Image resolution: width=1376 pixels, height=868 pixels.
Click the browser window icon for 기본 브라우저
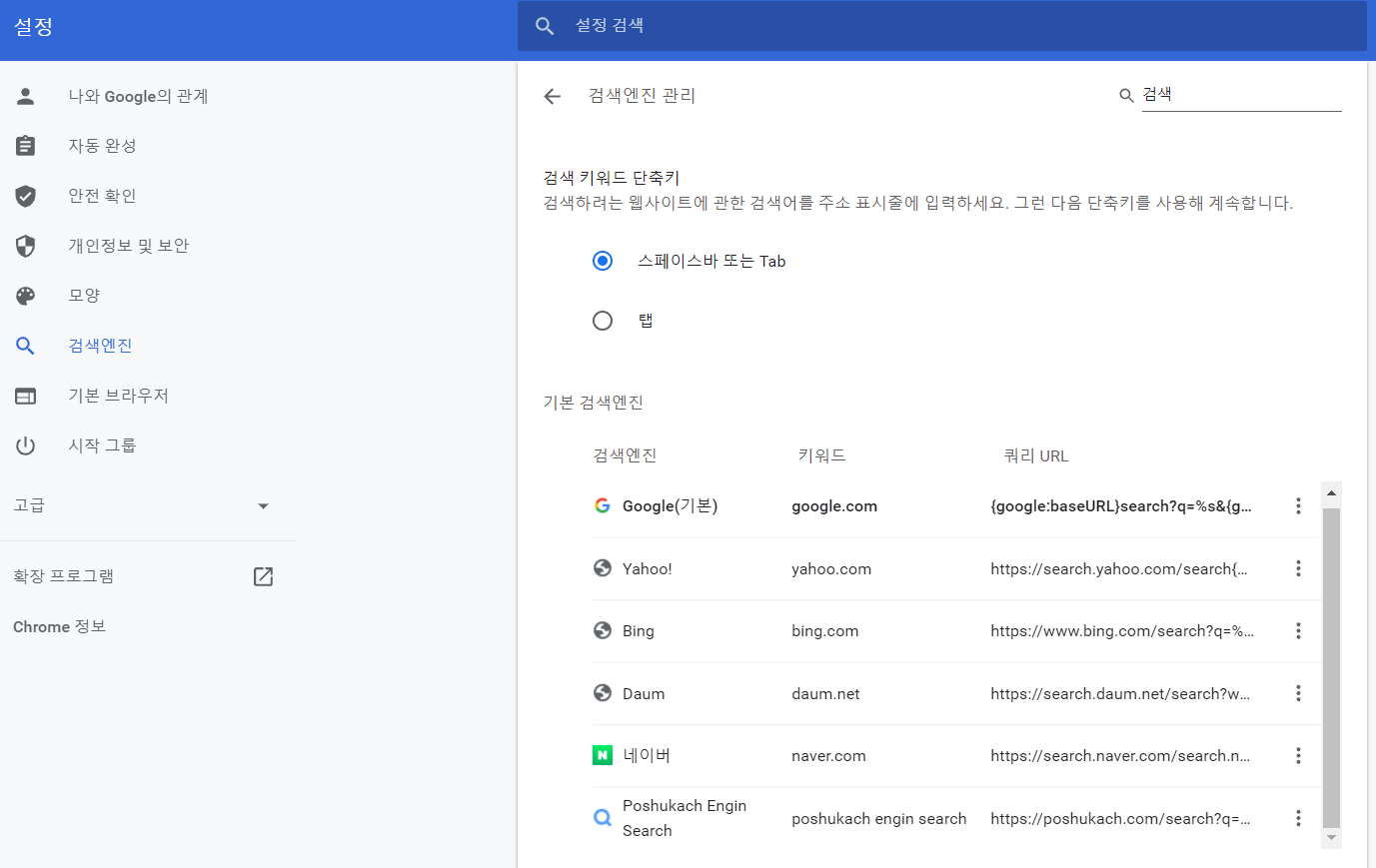click(x=26, y=396)
